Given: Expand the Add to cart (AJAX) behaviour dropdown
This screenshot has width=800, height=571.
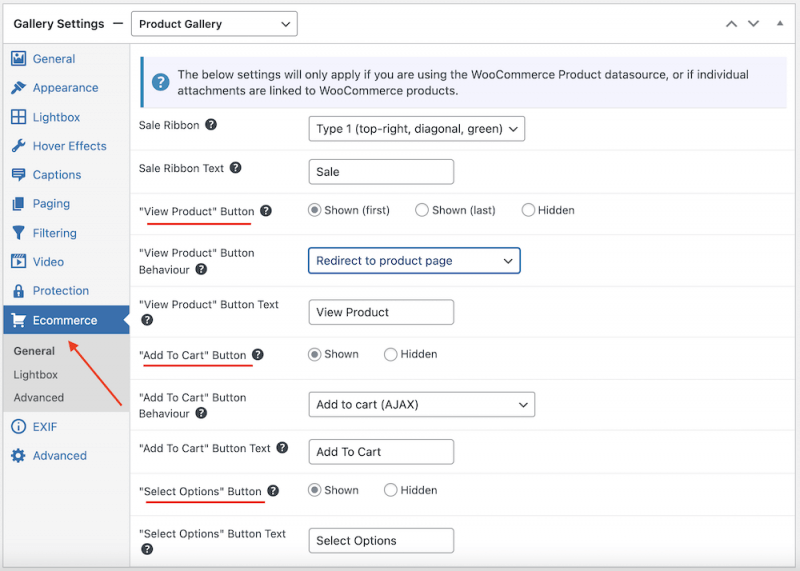Looking at the screenshot, I should [421, 405].
